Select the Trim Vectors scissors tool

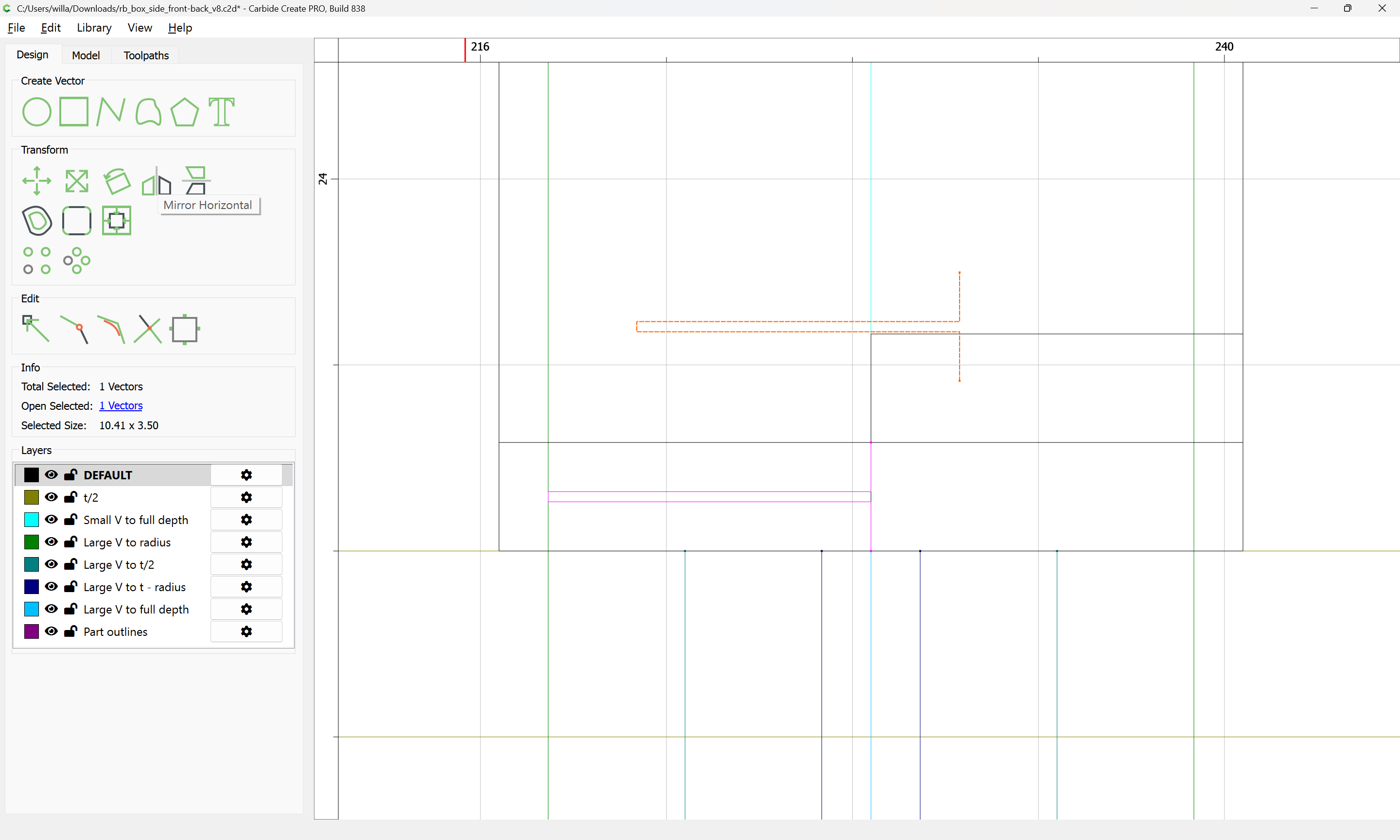(x=148, y=329)
